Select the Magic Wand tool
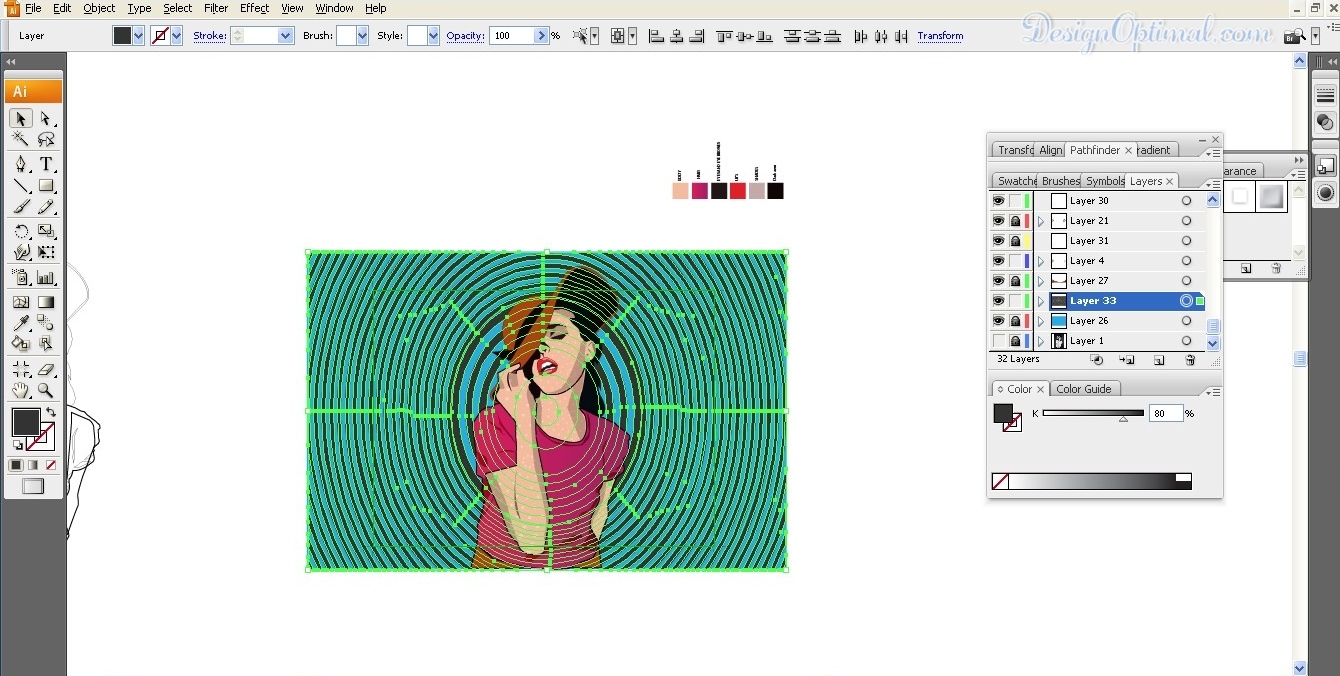Image resolution: width=1340 pixels, height=676 pixels. 21,140
